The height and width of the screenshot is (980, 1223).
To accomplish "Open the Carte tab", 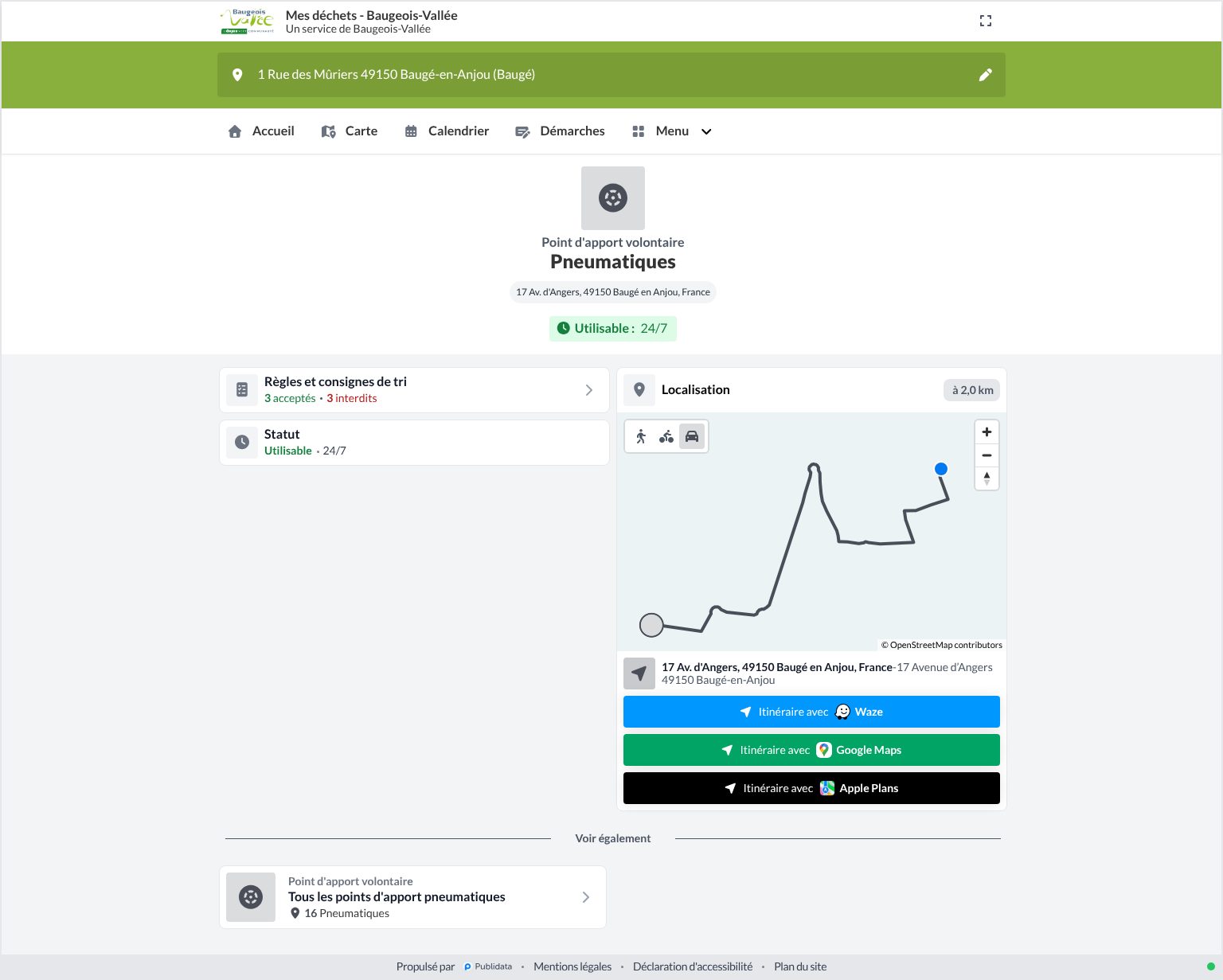I will (350, 131).
